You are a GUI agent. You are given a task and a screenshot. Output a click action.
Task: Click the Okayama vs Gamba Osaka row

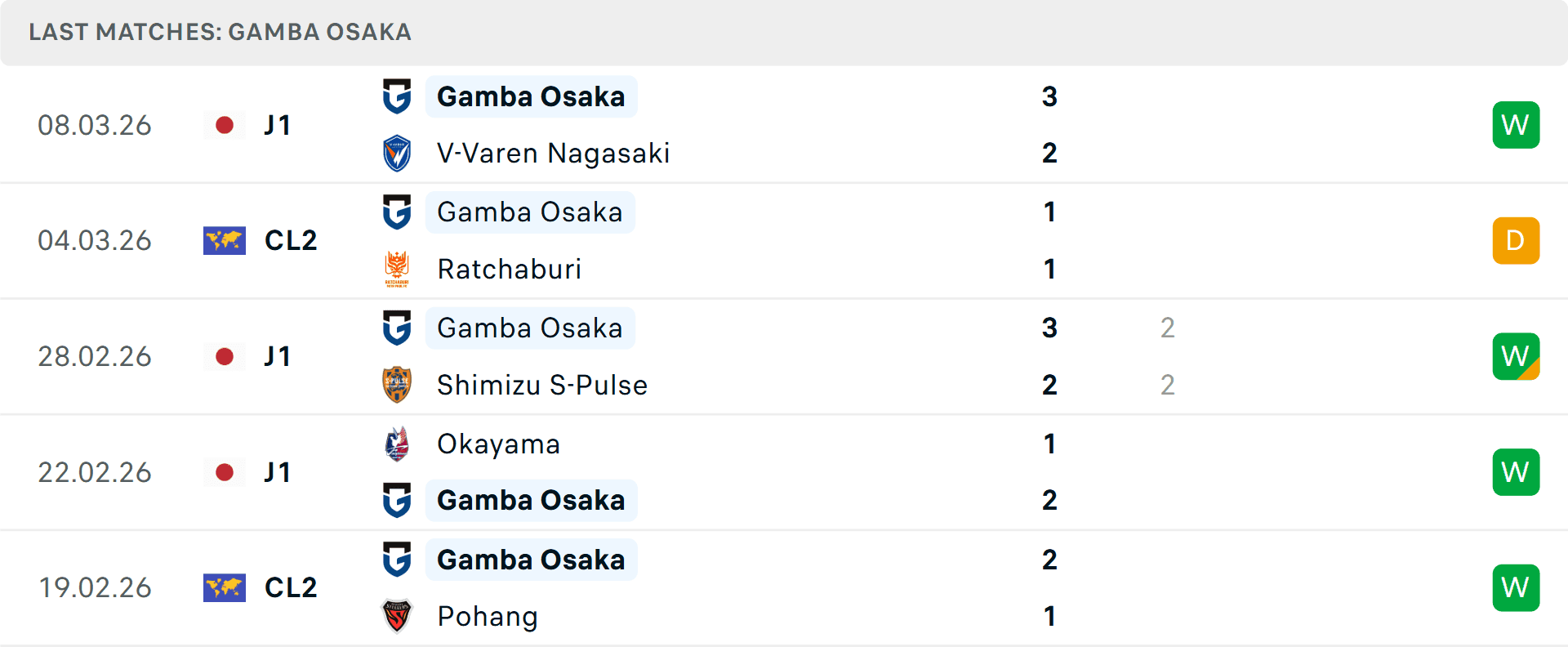pos(735,471)
